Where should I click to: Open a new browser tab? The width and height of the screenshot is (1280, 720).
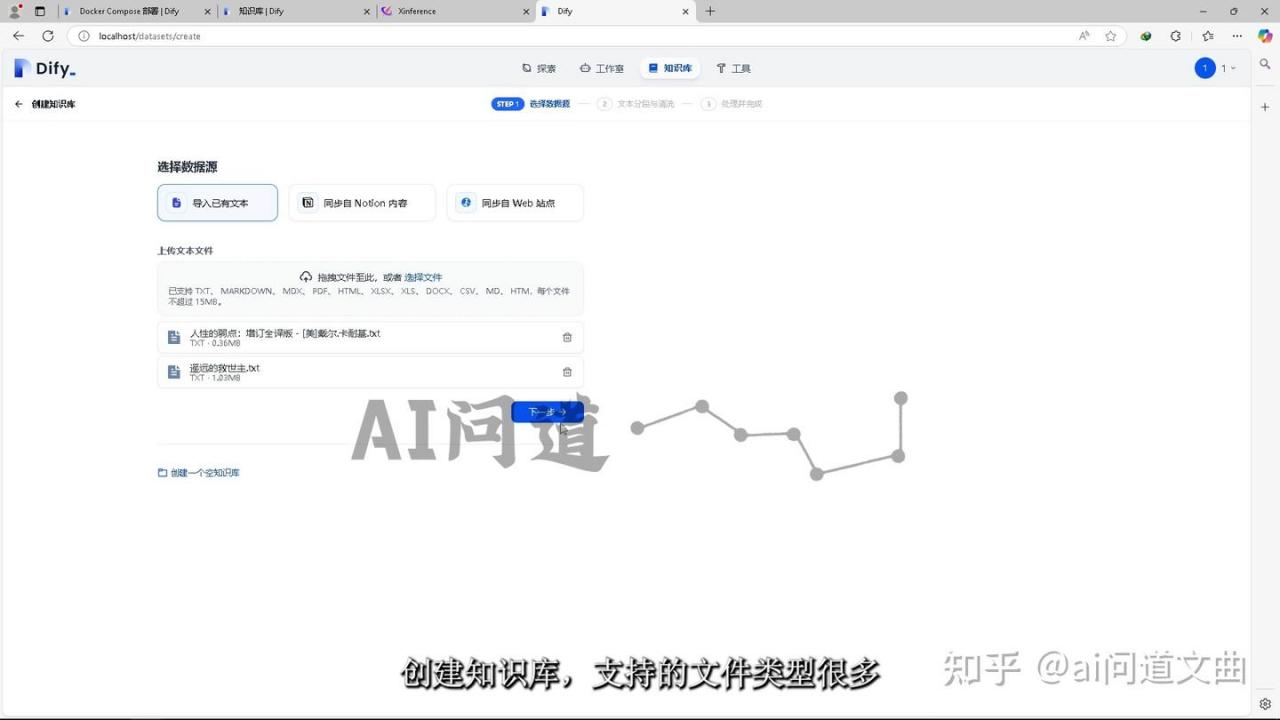click(x=710, y=12)
